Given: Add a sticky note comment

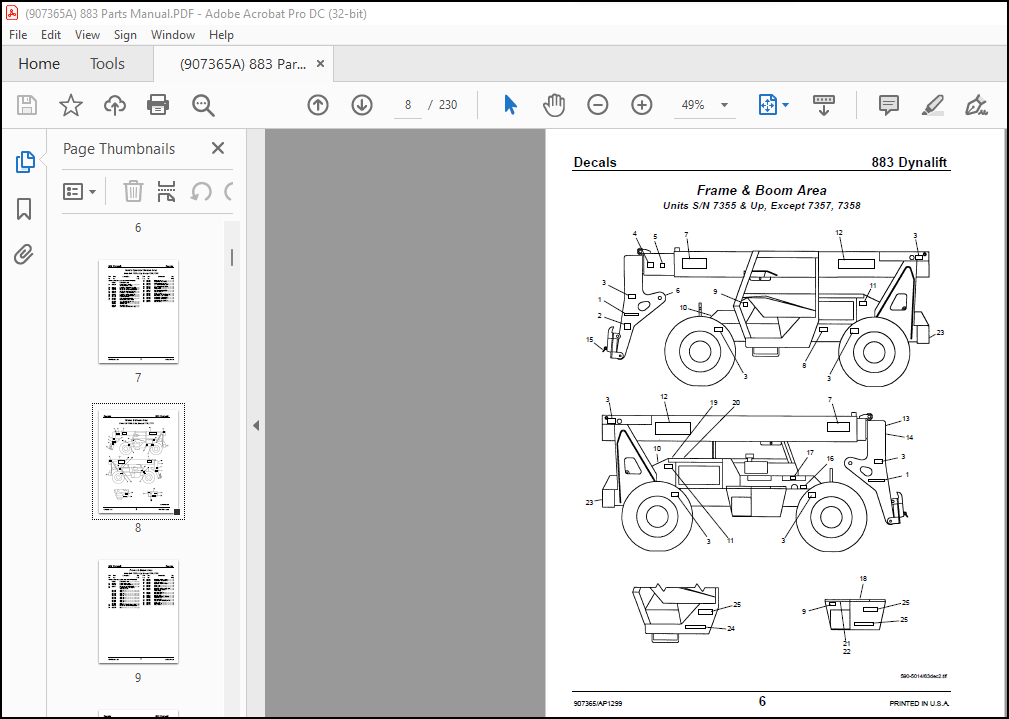Looking at the screenshot, I should (889, 105).
